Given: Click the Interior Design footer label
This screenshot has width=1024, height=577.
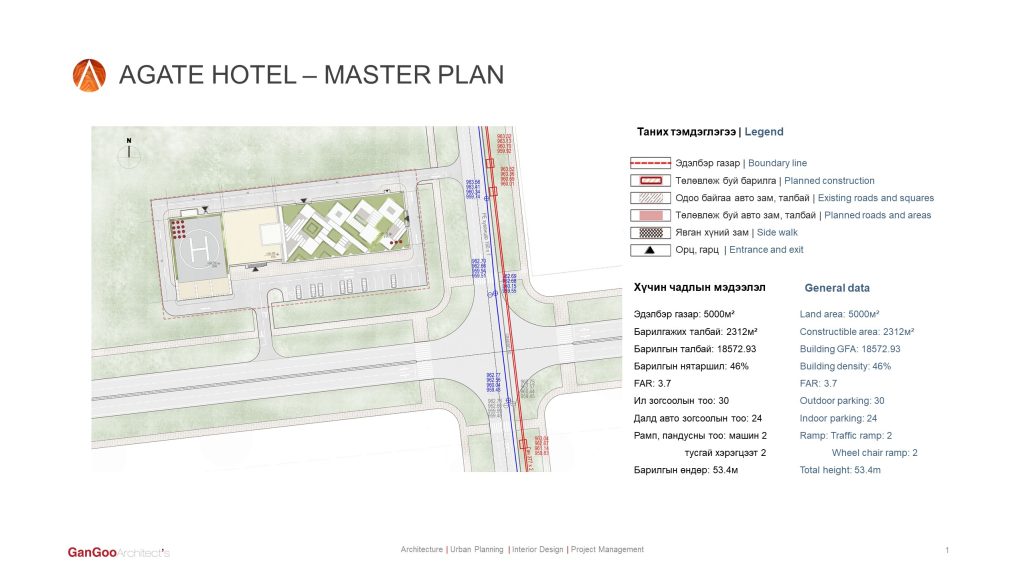Looking at the screenshot, I should [x=538, y=550].
